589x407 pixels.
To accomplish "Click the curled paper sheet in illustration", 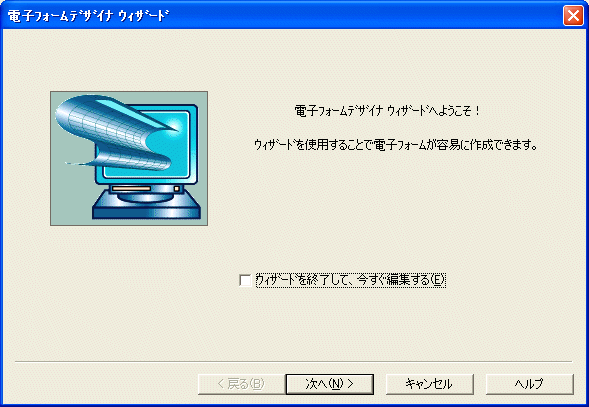I will click(x=116, y=130).
